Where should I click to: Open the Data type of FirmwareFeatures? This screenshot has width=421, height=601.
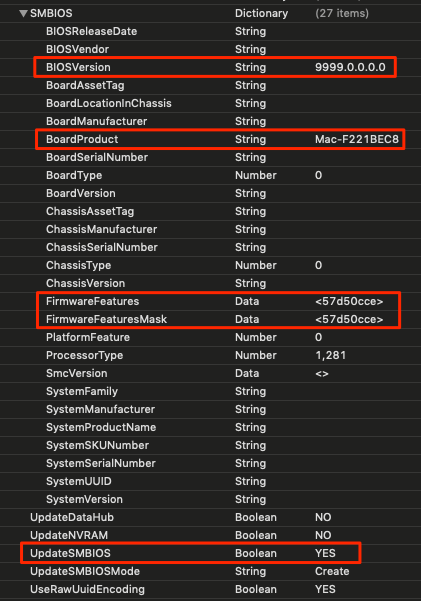click(247, 302)
